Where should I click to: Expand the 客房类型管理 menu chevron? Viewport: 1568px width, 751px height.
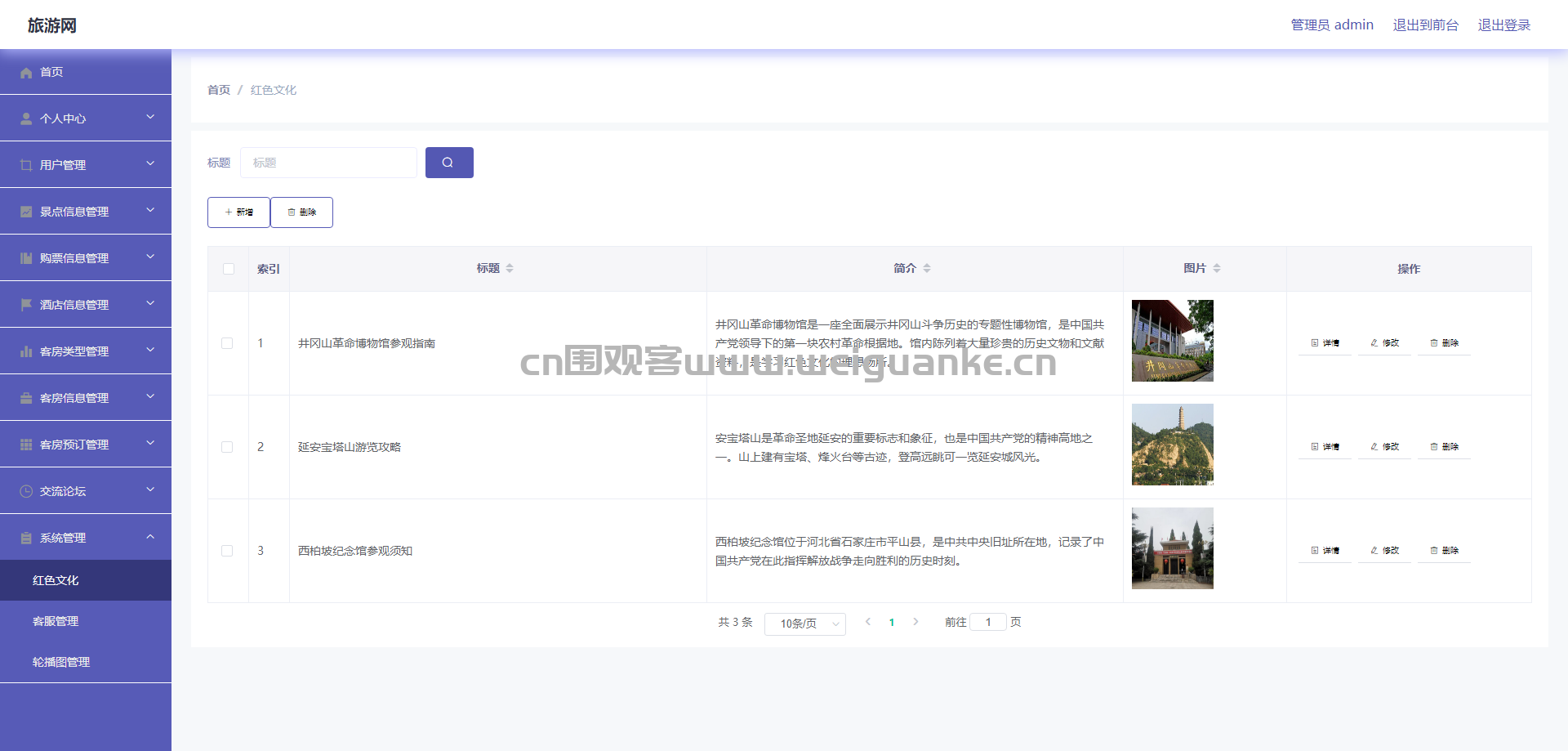(150, 350)
